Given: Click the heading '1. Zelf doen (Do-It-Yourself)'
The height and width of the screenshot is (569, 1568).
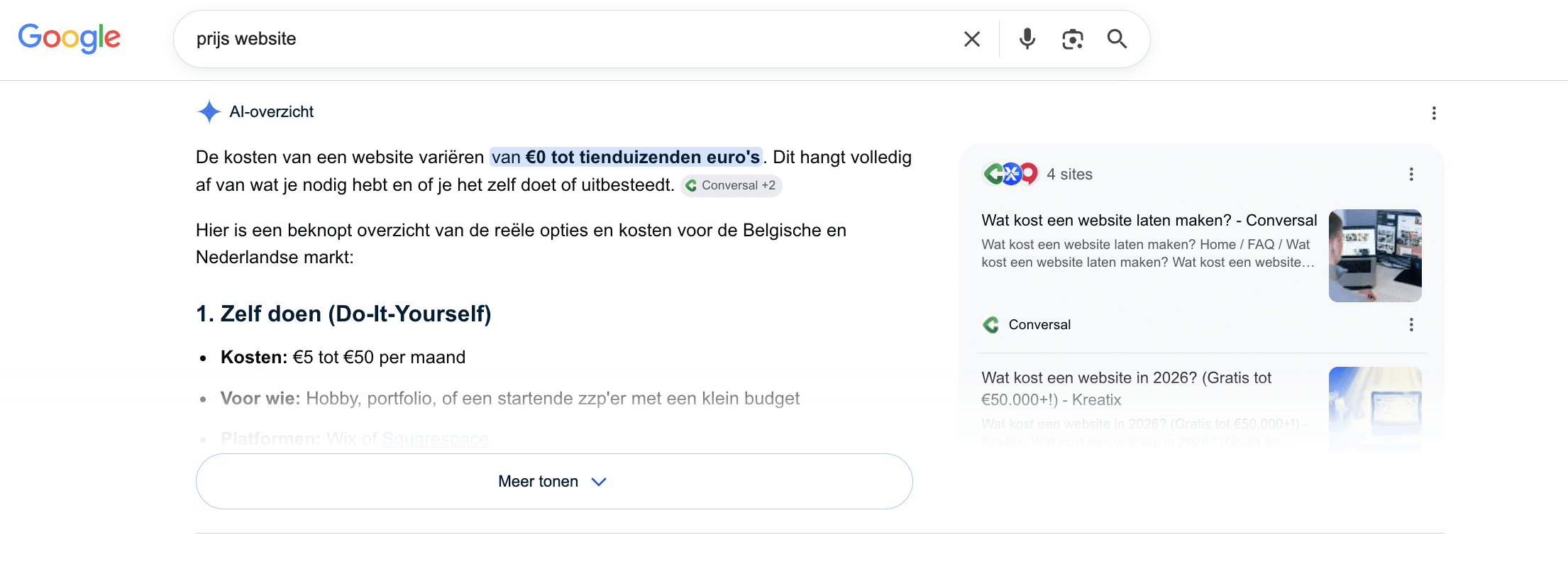Looking at the screenshot, I should tap(343, 314).
